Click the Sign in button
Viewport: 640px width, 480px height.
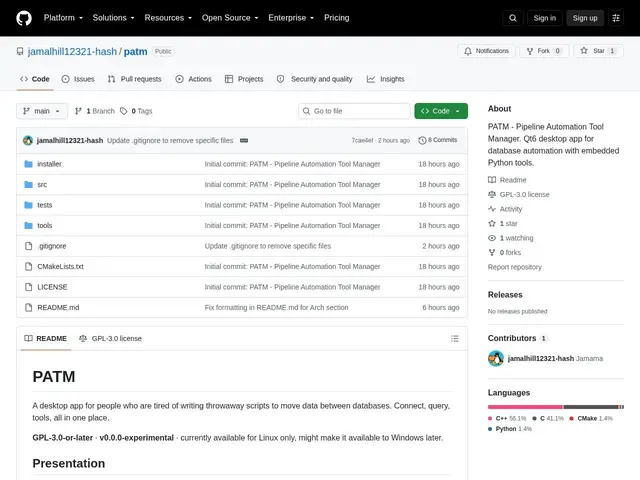[544, 18]
